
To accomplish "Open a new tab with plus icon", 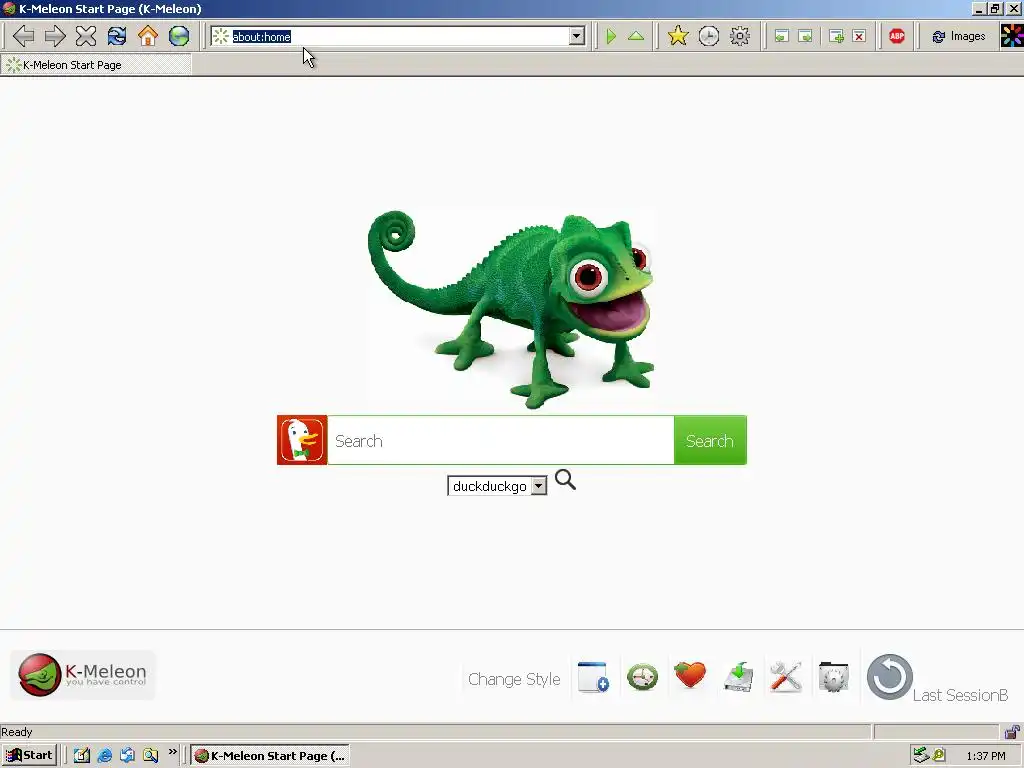I will (x=836, y=37).
